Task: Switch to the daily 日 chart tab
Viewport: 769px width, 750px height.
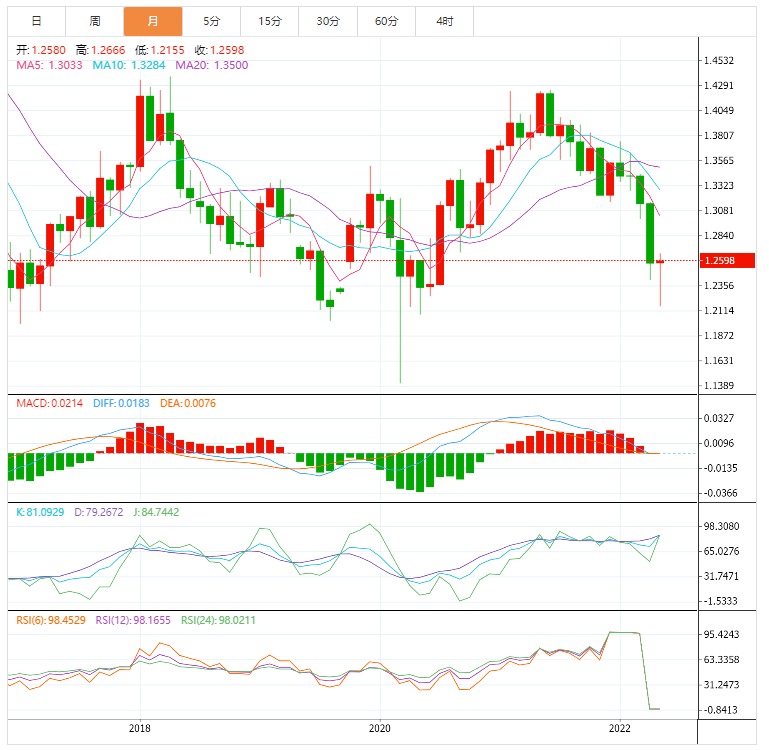Action: coord(36,22)
